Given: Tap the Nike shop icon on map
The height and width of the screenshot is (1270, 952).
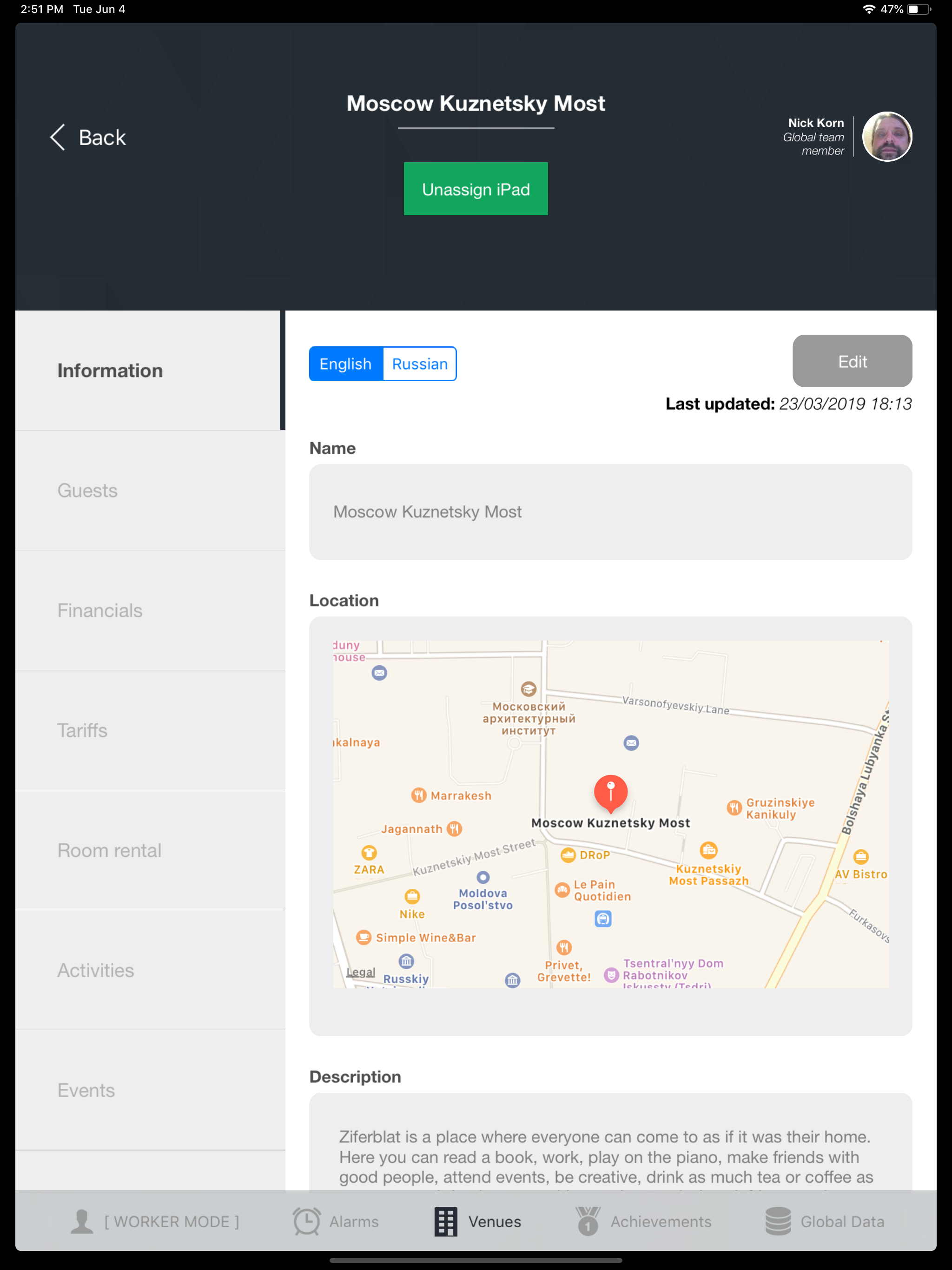Looking at the screenshot, I should [412, 896].
